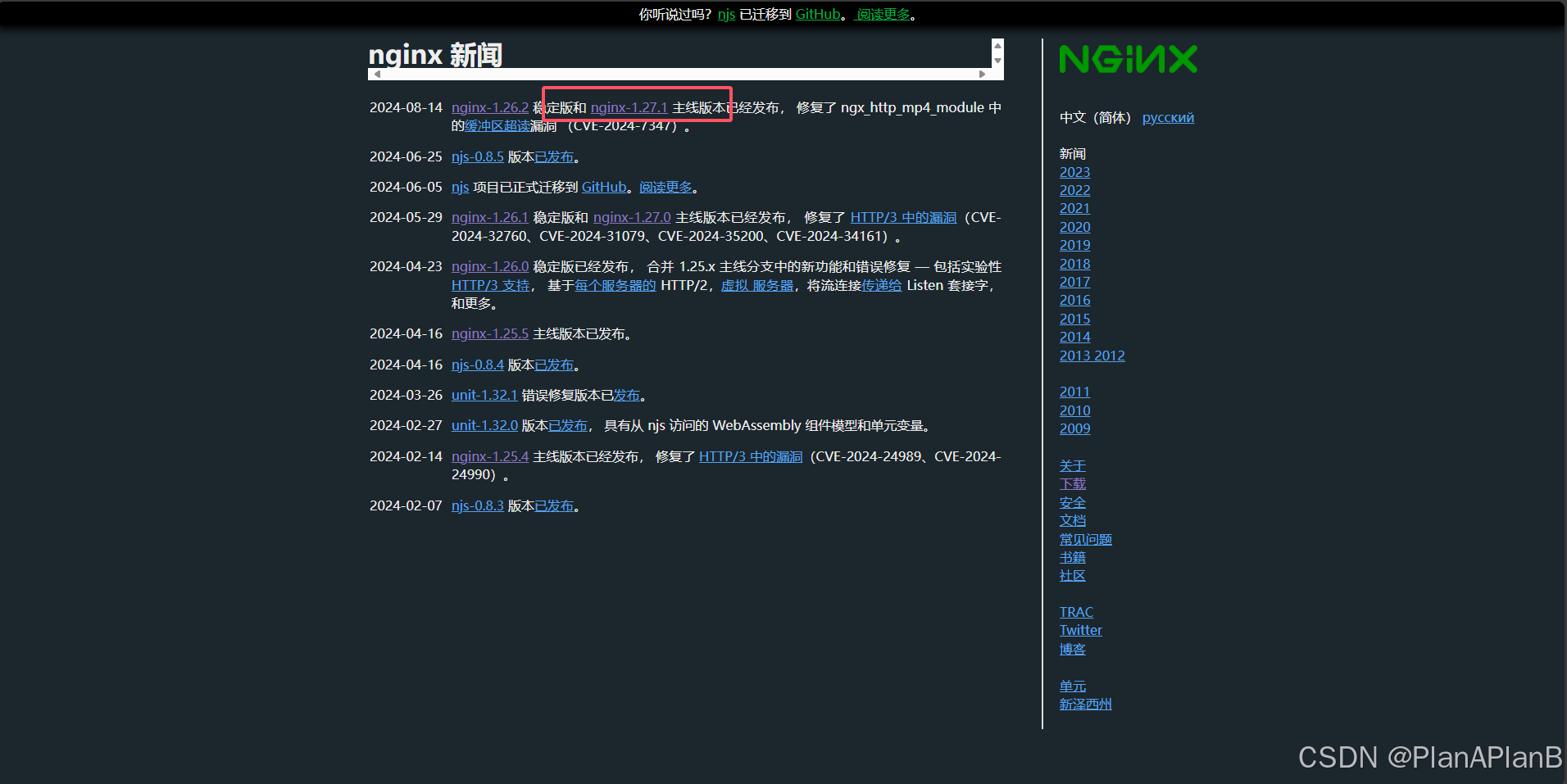
Task: Open the 2013 news archive
Action: coord(1074,356)
